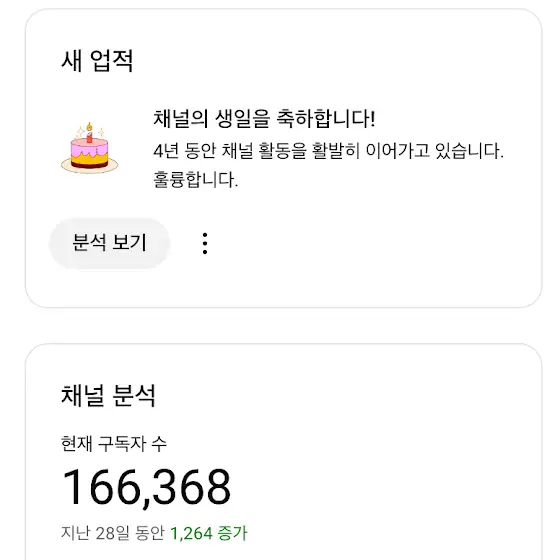This screenshot has height=560, width=560.
Task: Open the three-dot more options menu
Action: click(x=205, y=244)
